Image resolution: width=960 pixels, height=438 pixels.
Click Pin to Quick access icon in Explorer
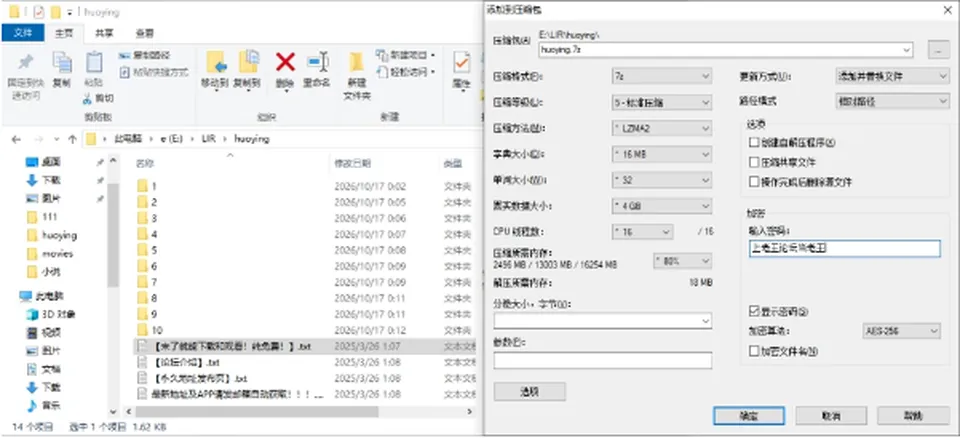(25, 62)
